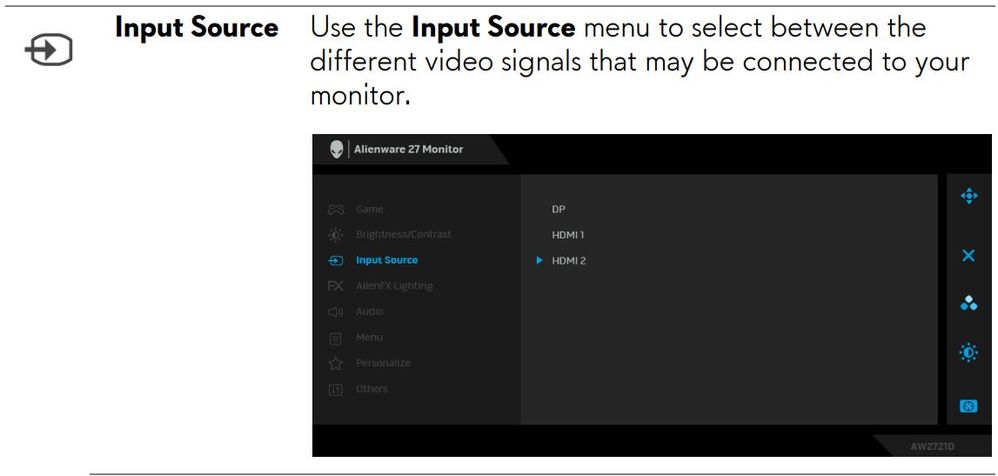
Task: Select the AlienFX Lighting FX icon
Action: (x=336, y=286)
